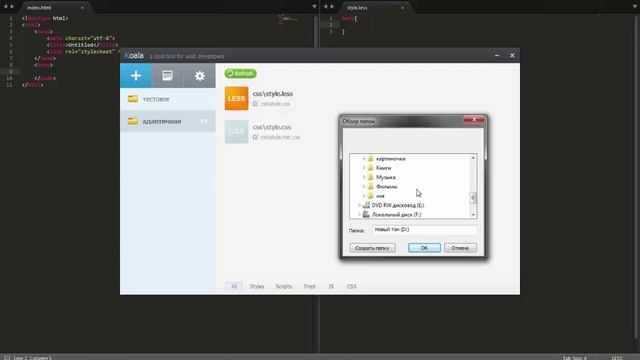
Task: Close the index.html tab
Action: tap(82, 7)
